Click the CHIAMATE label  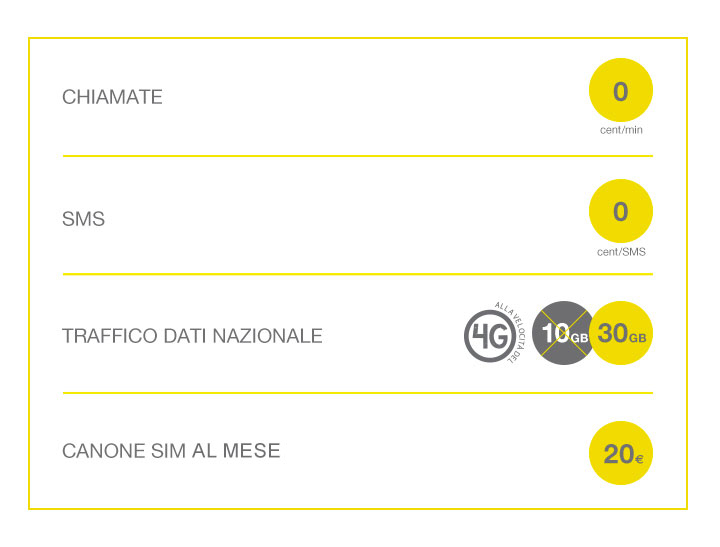[112, 97]
